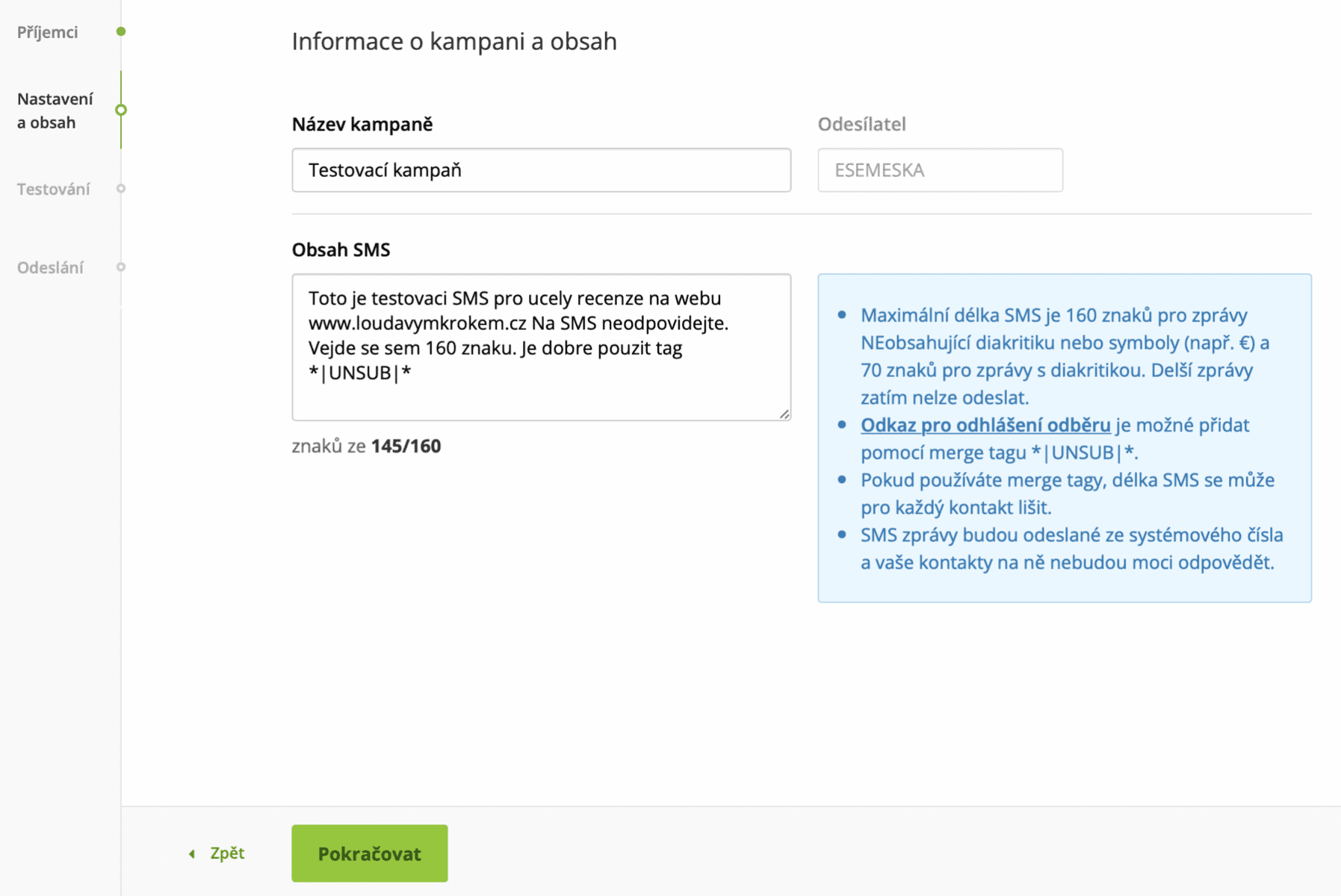
Task: Click the back arrow icon beside Zpět
Action: point(192,853)
